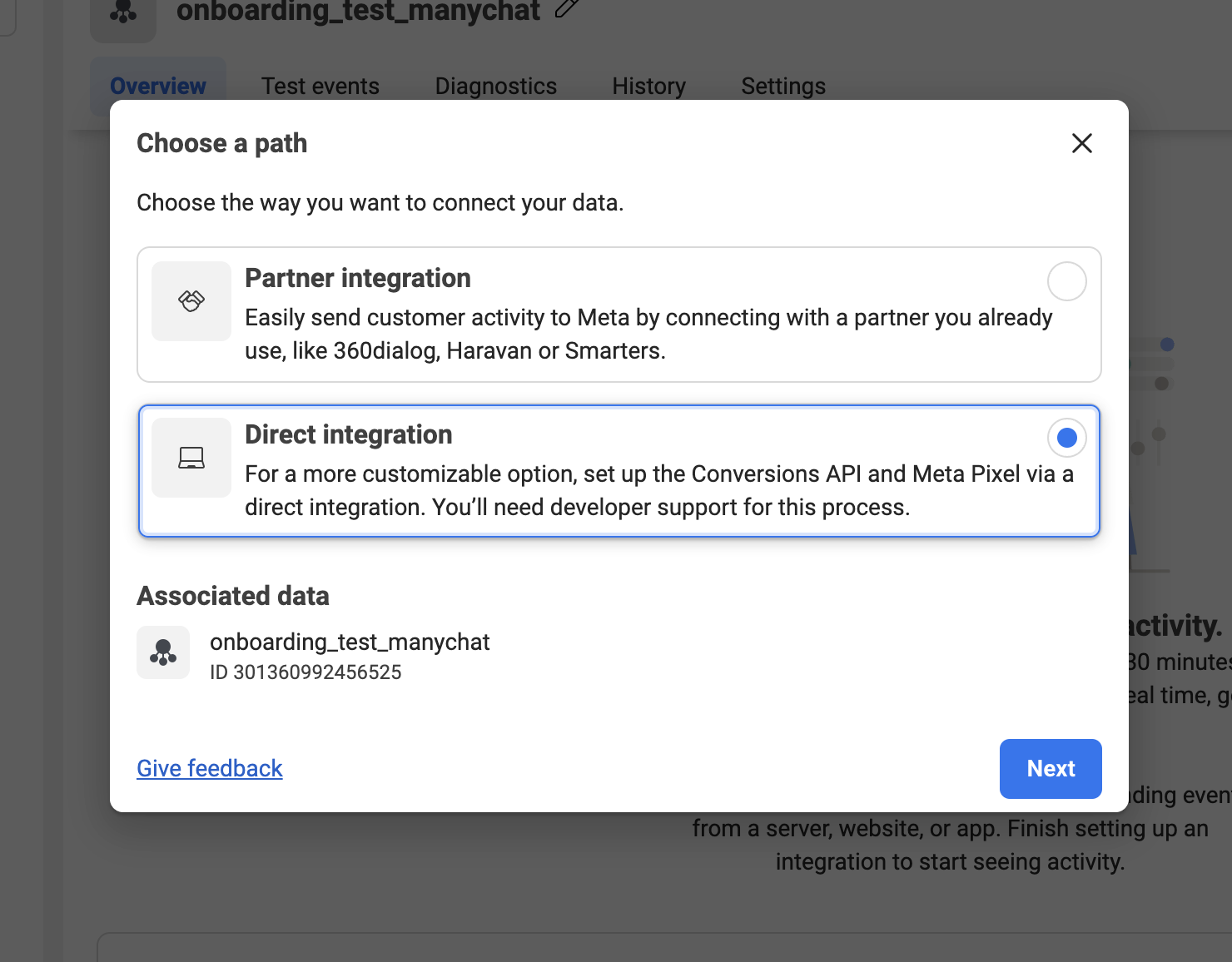This screenshot has width=1232, height=962.
Task: Click the Direct integration heading
Action: click(x=349, y=434)
